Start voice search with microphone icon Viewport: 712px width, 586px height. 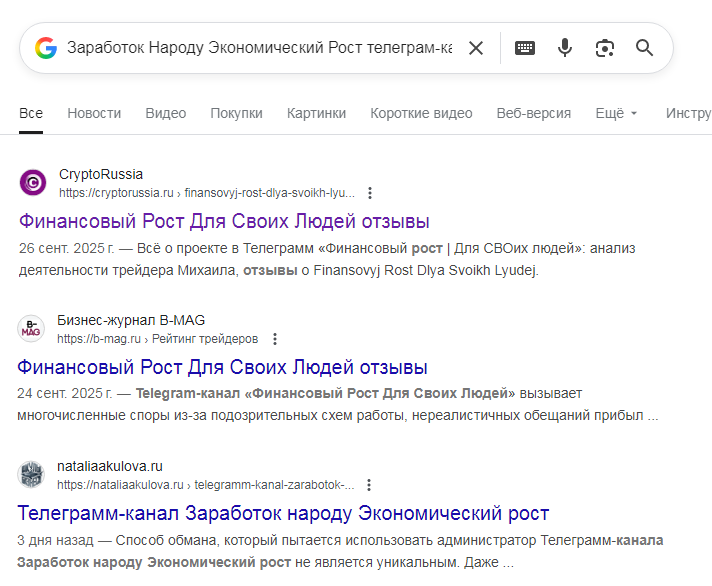(565, 48)
